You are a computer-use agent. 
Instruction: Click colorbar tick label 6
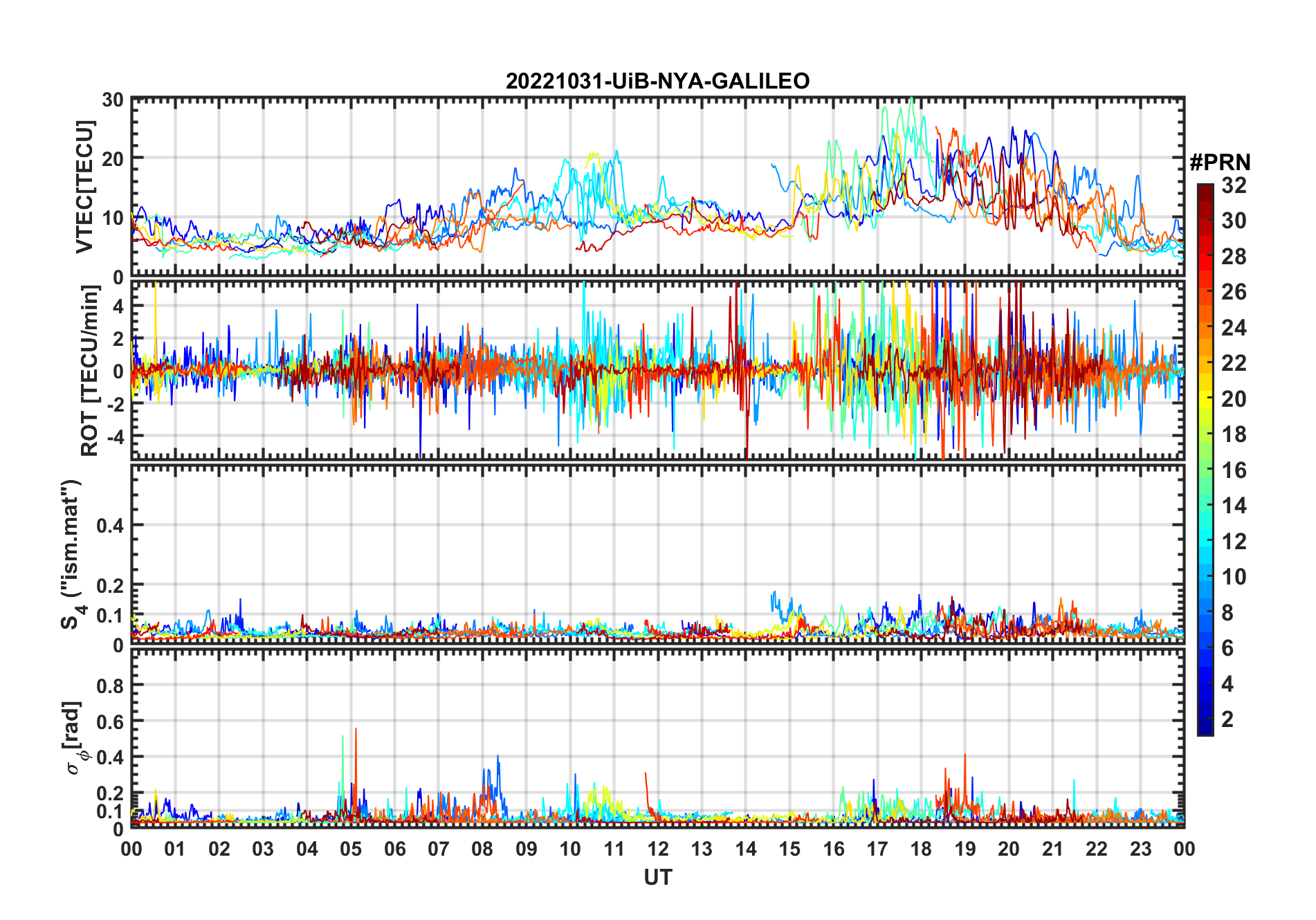tap(1227, 648)
